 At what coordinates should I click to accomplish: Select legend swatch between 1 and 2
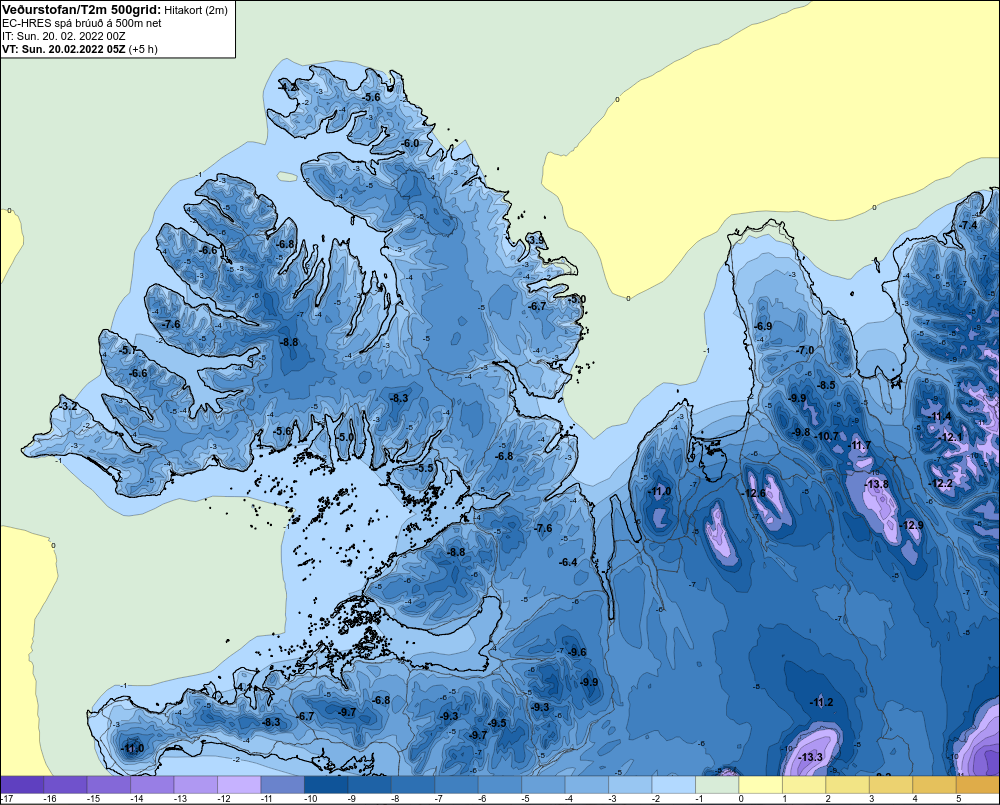804,785
